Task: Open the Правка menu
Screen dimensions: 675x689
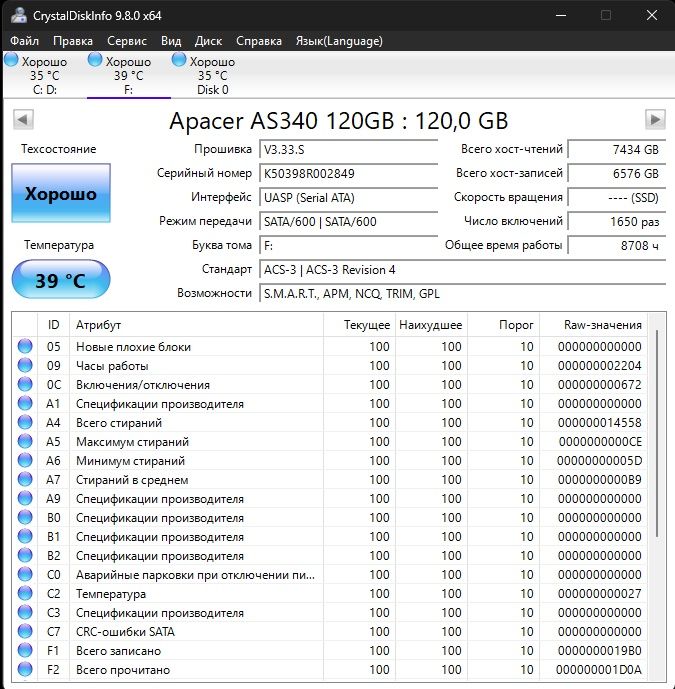Action: pyautogui.click(x=73, y=41)
